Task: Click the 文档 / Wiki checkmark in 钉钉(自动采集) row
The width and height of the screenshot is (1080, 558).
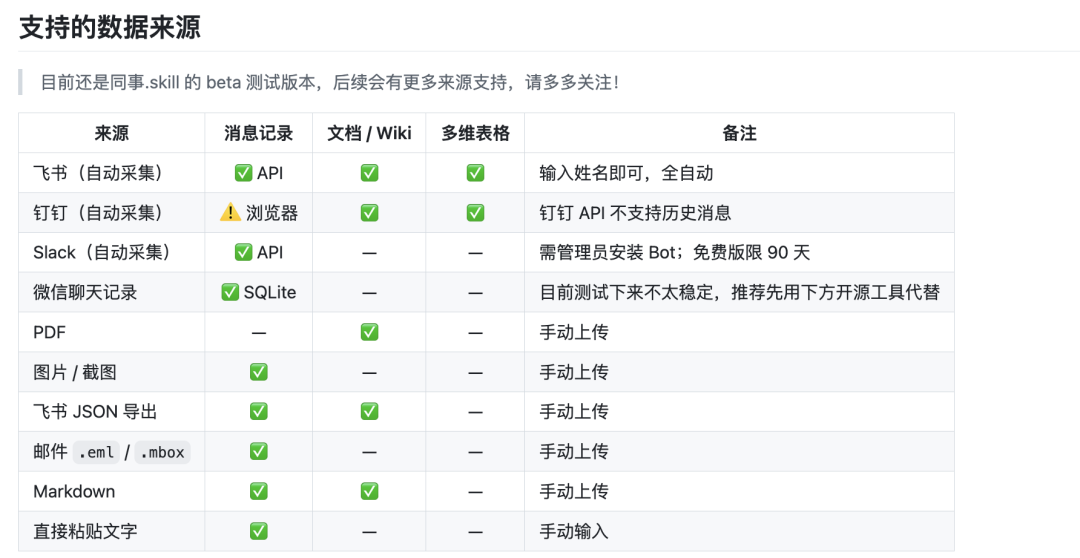Action: click(369, 213)
